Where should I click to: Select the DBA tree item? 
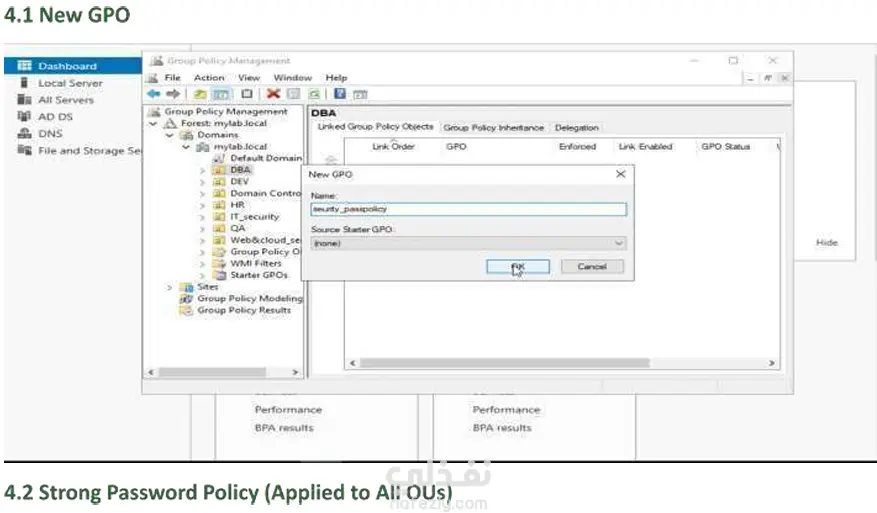tap(240, 170)
